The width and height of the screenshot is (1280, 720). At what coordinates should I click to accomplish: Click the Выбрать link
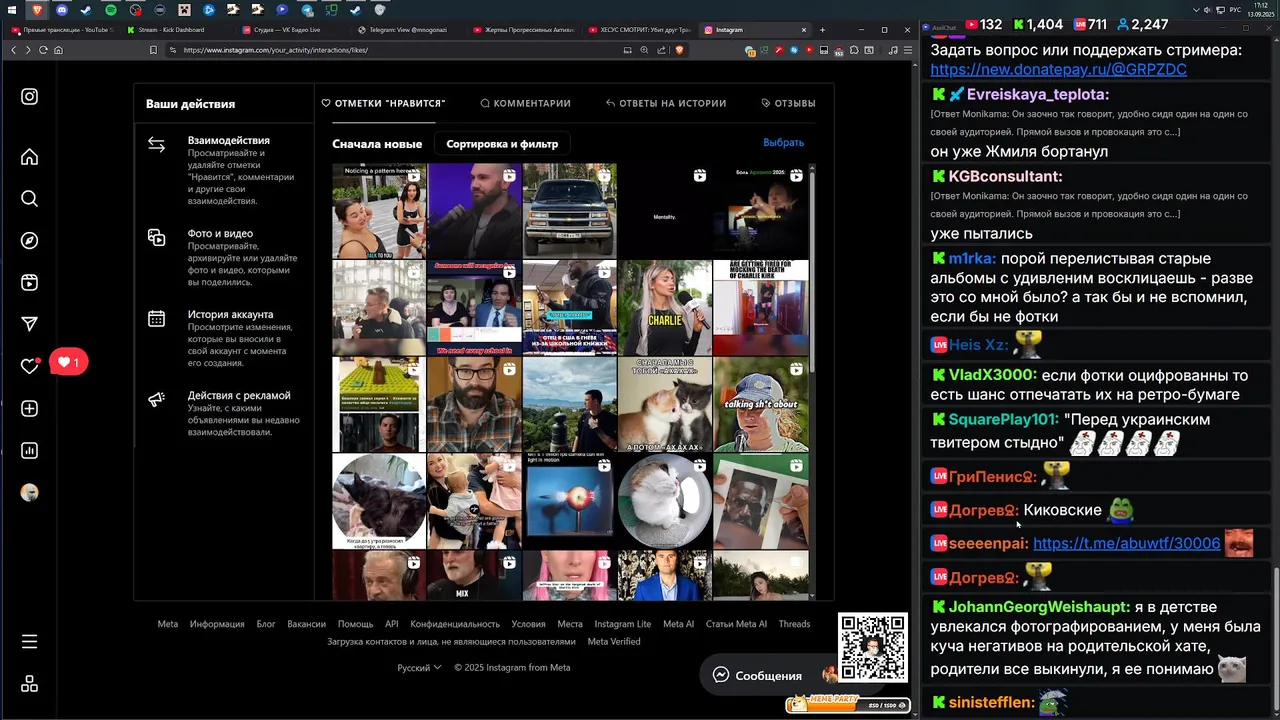pos(783,143)
